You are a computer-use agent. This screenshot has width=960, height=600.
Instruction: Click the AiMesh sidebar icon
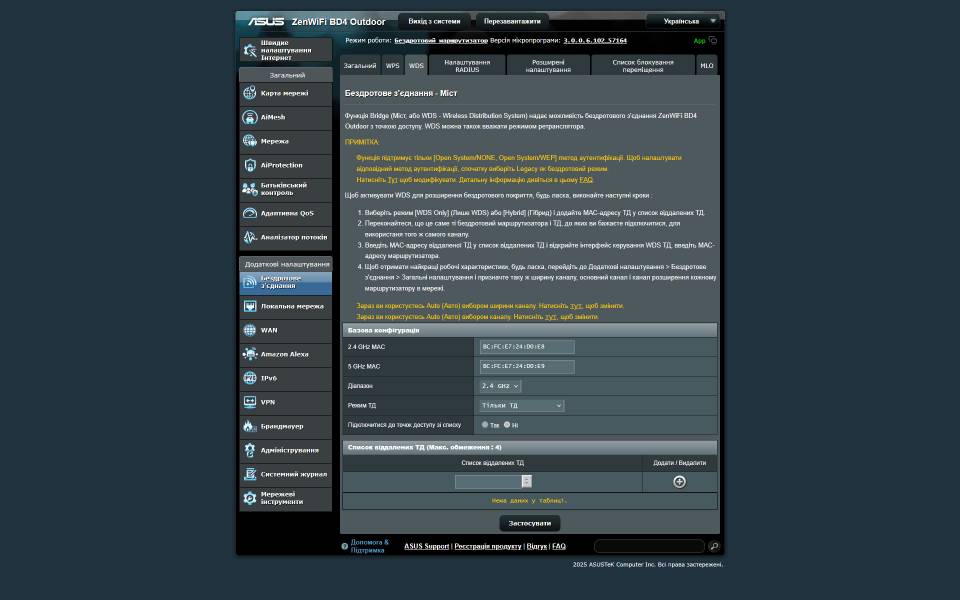point(250,117)
